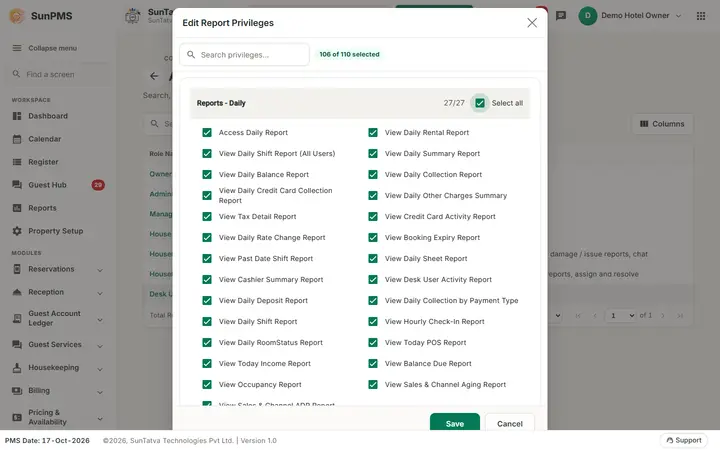The height and width of the screenshot is (450, 720).
Task: Click the Billing icon in sidebar
Action: click(x=17, y=391)
